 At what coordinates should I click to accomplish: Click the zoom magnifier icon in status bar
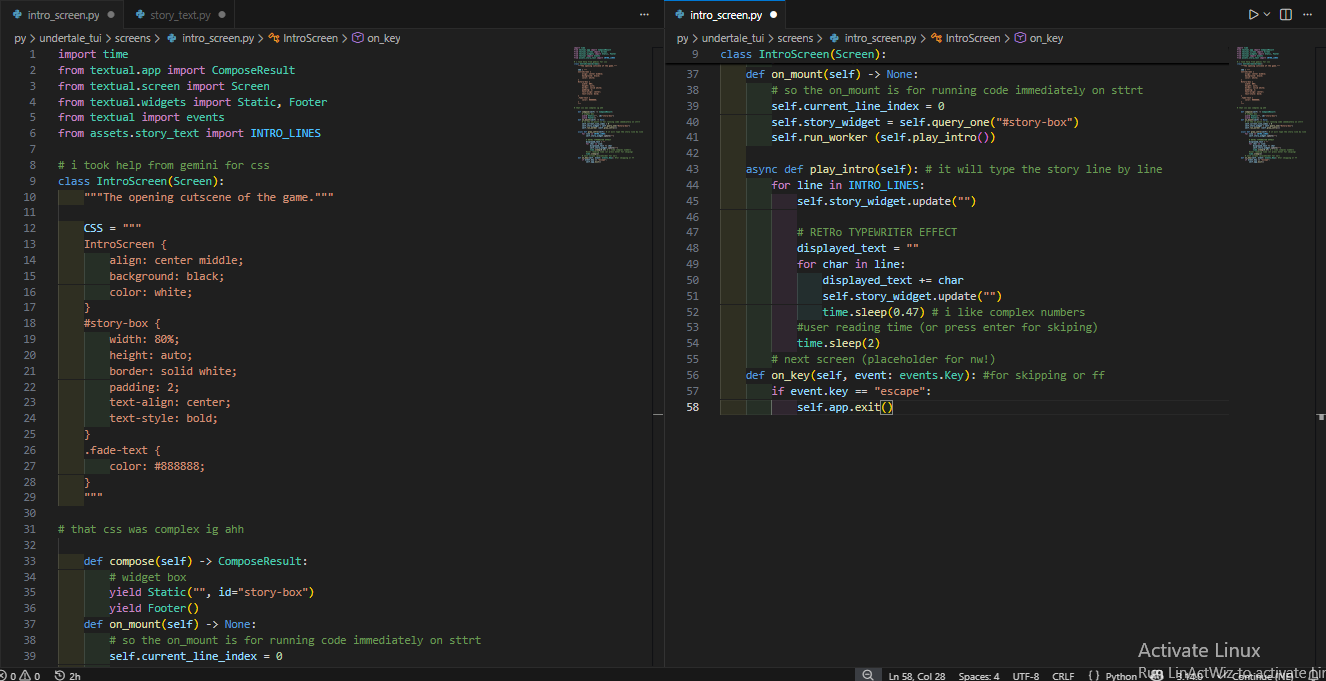tap(867, 676)
